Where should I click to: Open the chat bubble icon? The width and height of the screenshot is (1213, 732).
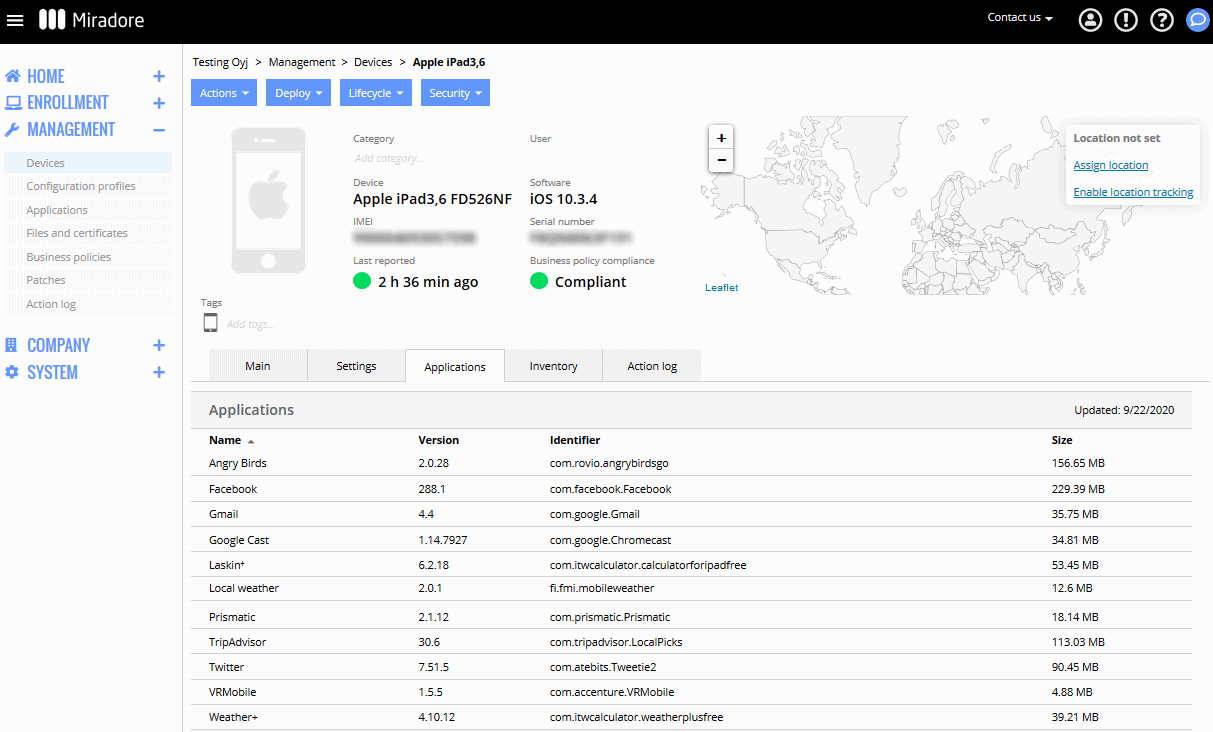[1197, 20]
